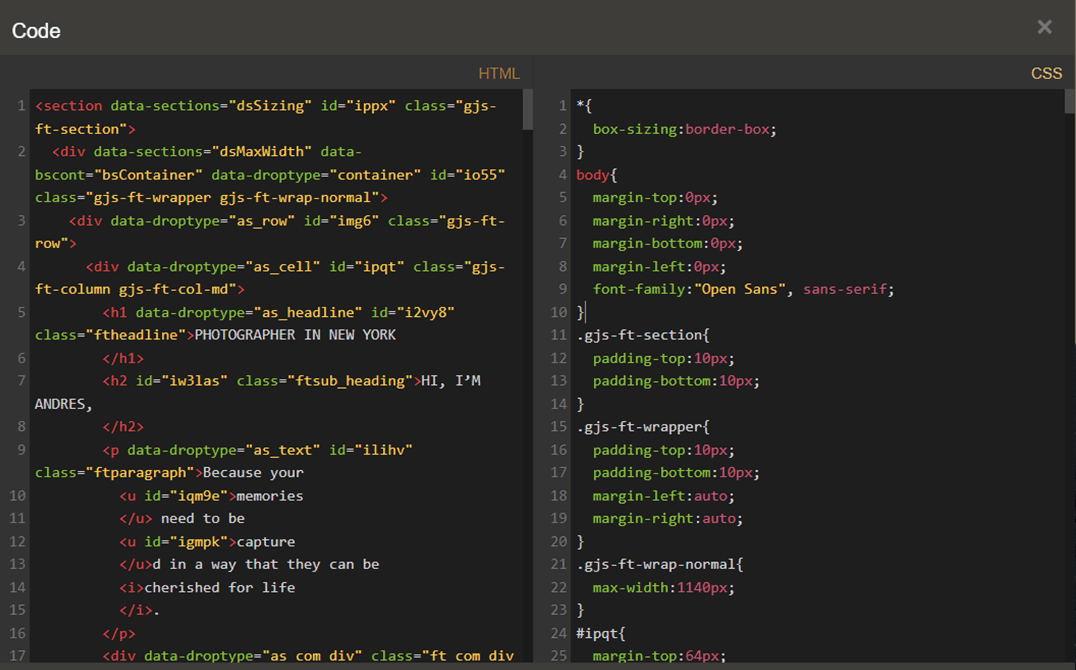Image resolution: width=1076 pixels, height=670 pixels.
Task: Click the '#ipqt{' selector in CSS
Action: (600, 633)
